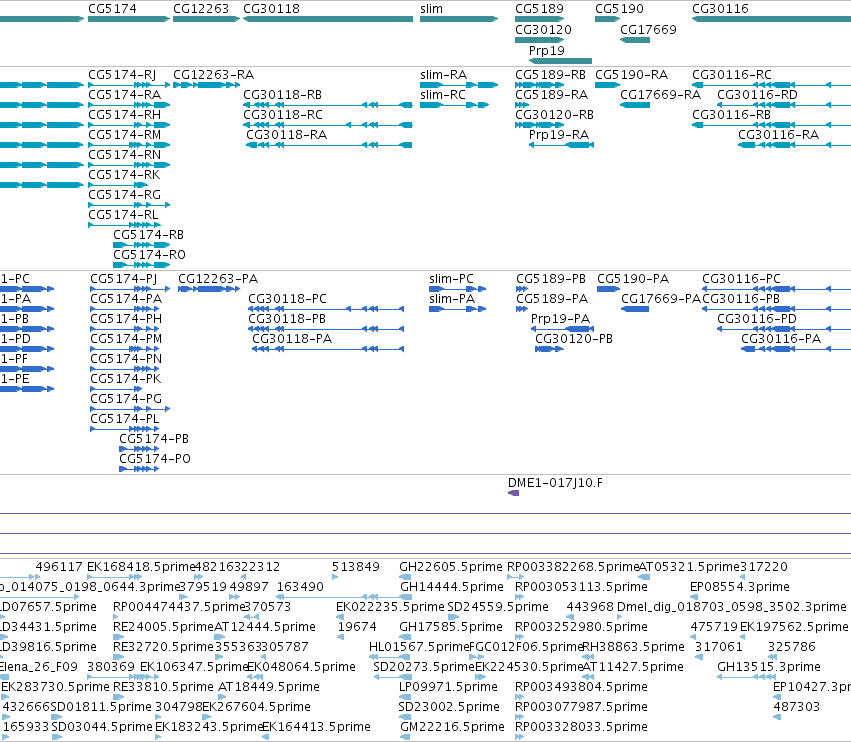Select EST RP003053113.5prime
Viewport: 851px width, 742px height.
(581, 587)
